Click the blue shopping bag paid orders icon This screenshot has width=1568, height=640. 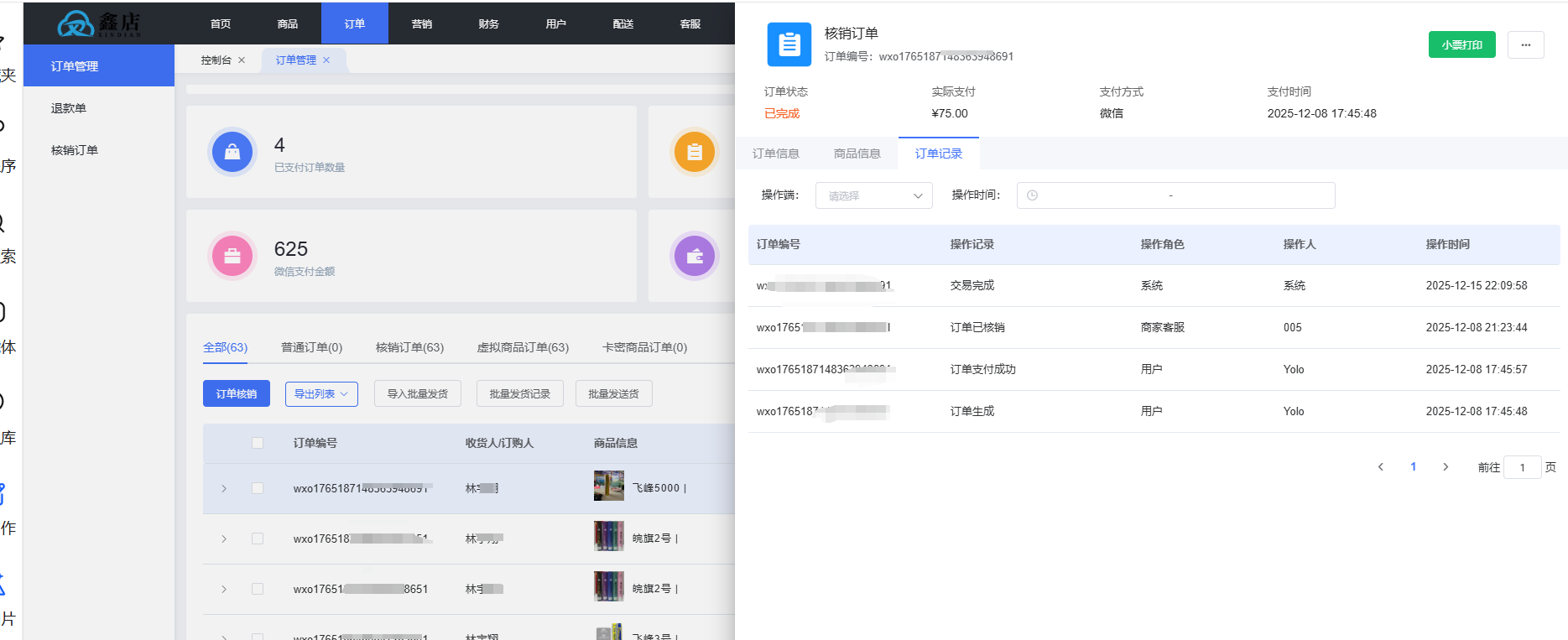[x=232, y=152]
